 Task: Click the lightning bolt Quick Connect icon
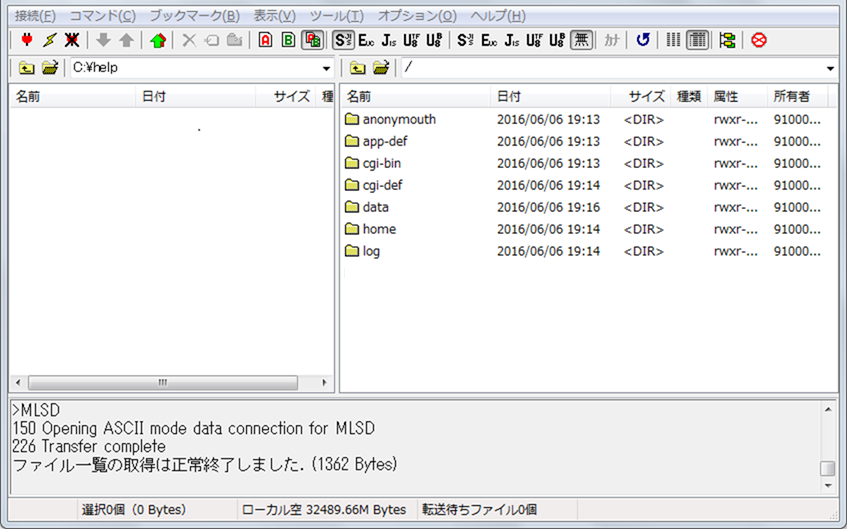tap(50, 40)
